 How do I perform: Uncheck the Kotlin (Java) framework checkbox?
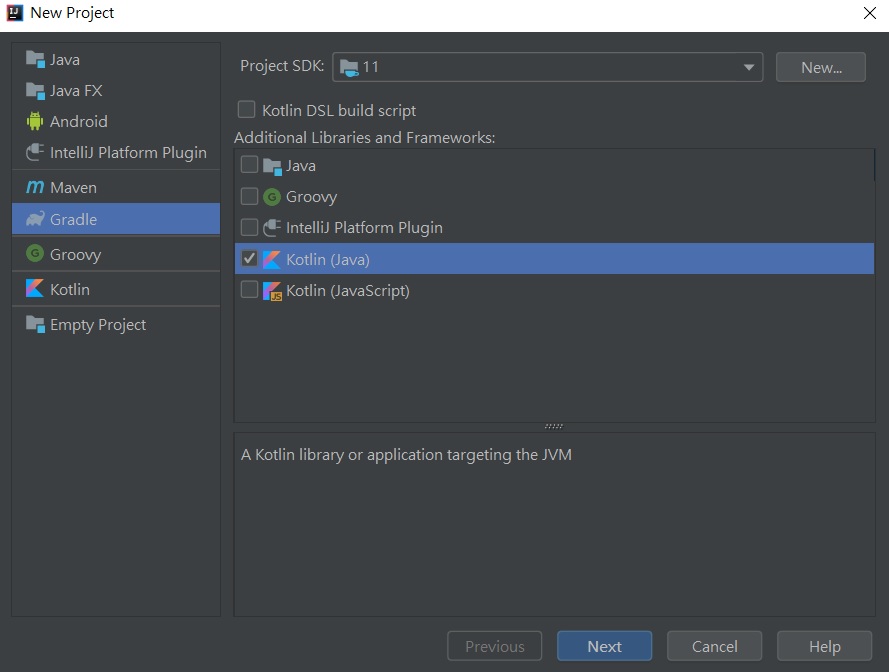pyautogui.click(x=250, y=259)
